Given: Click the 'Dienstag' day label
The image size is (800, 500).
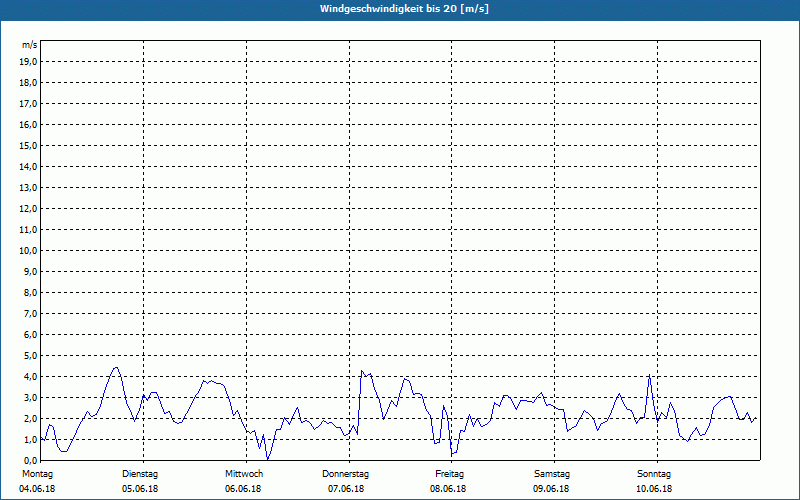Looking at the screenshot, I should coord(140,474).
